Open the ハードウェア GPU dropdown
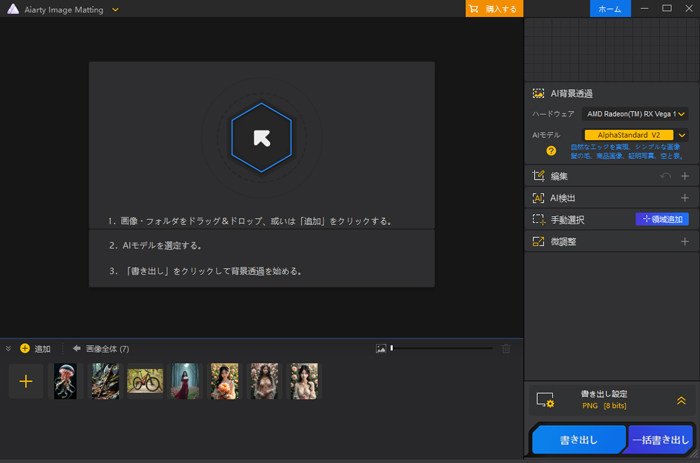 [x=634, y=114]
